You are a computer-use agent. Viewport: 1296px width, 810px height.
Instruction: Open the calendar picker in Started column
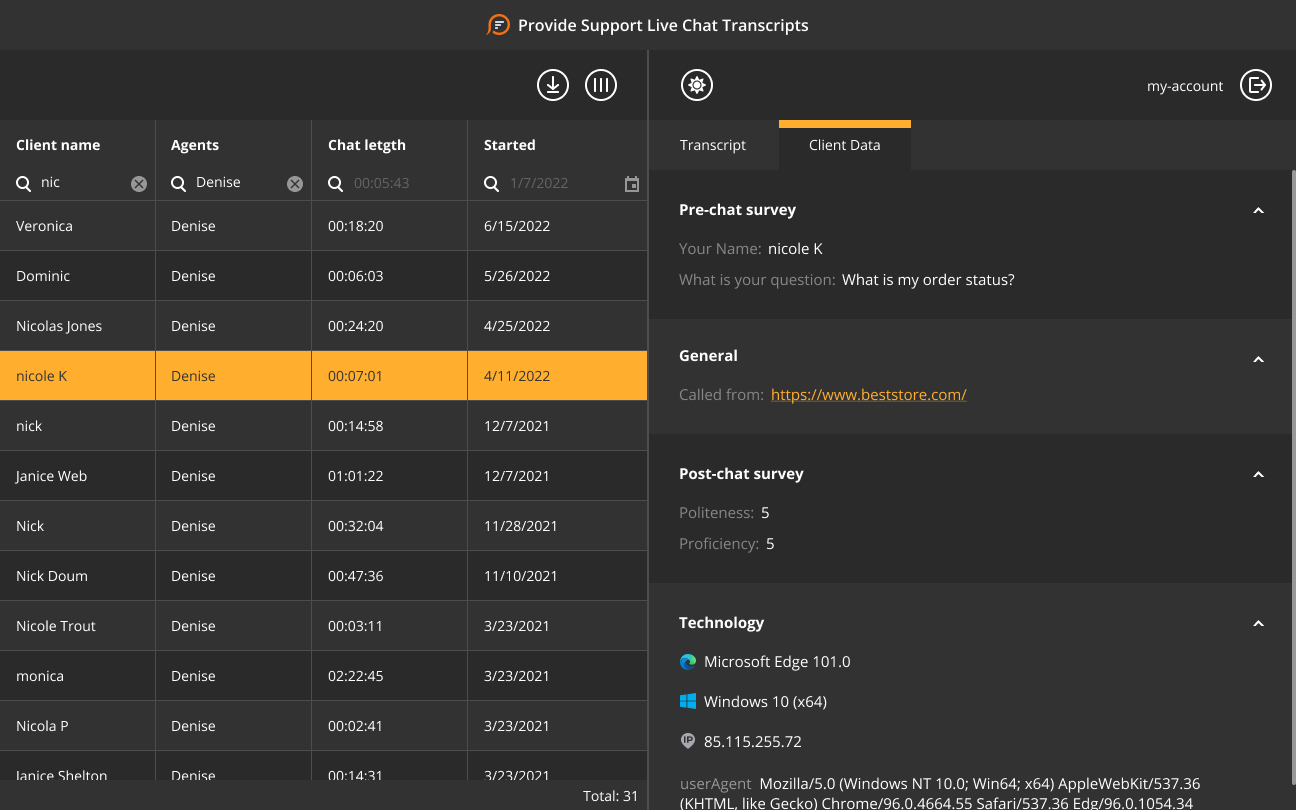(631, 184)
